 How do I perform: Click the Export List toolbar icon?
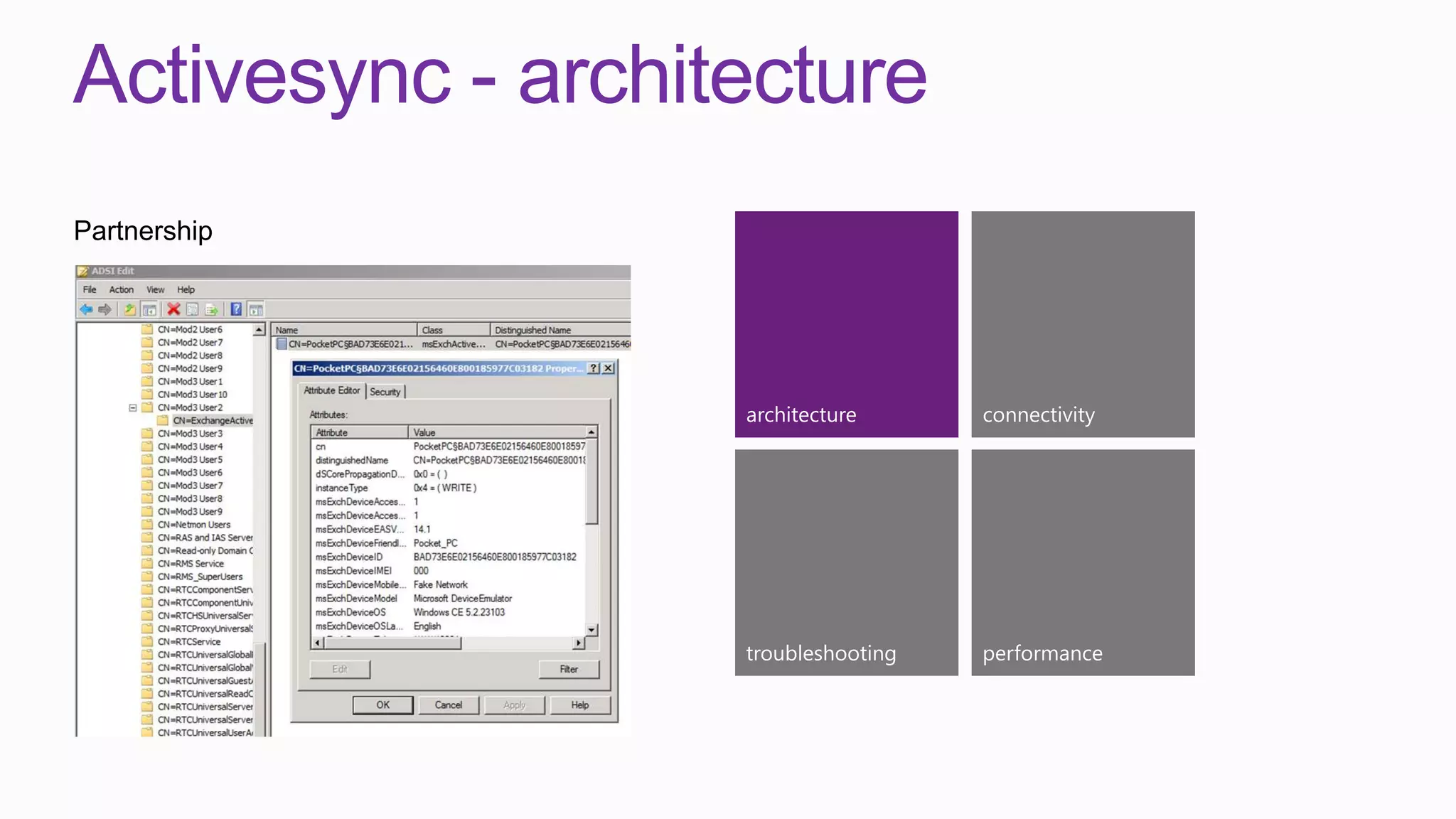[211, 309]
